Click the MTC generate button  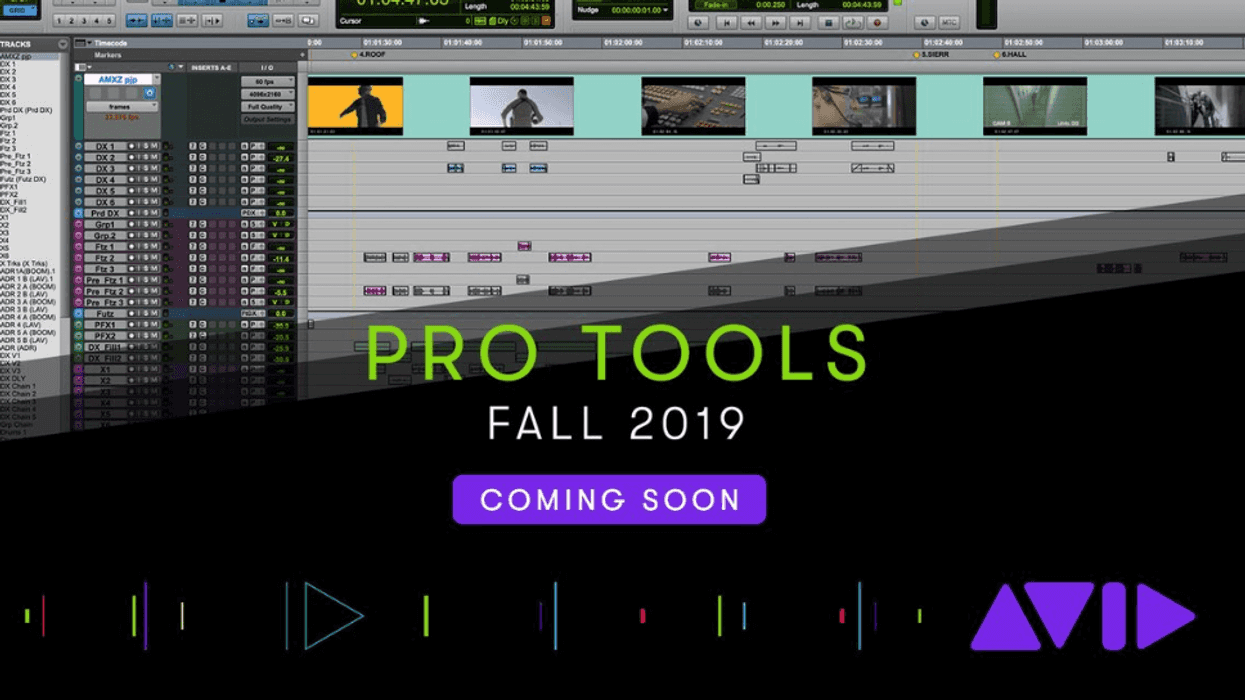click(x=948, y=22)
